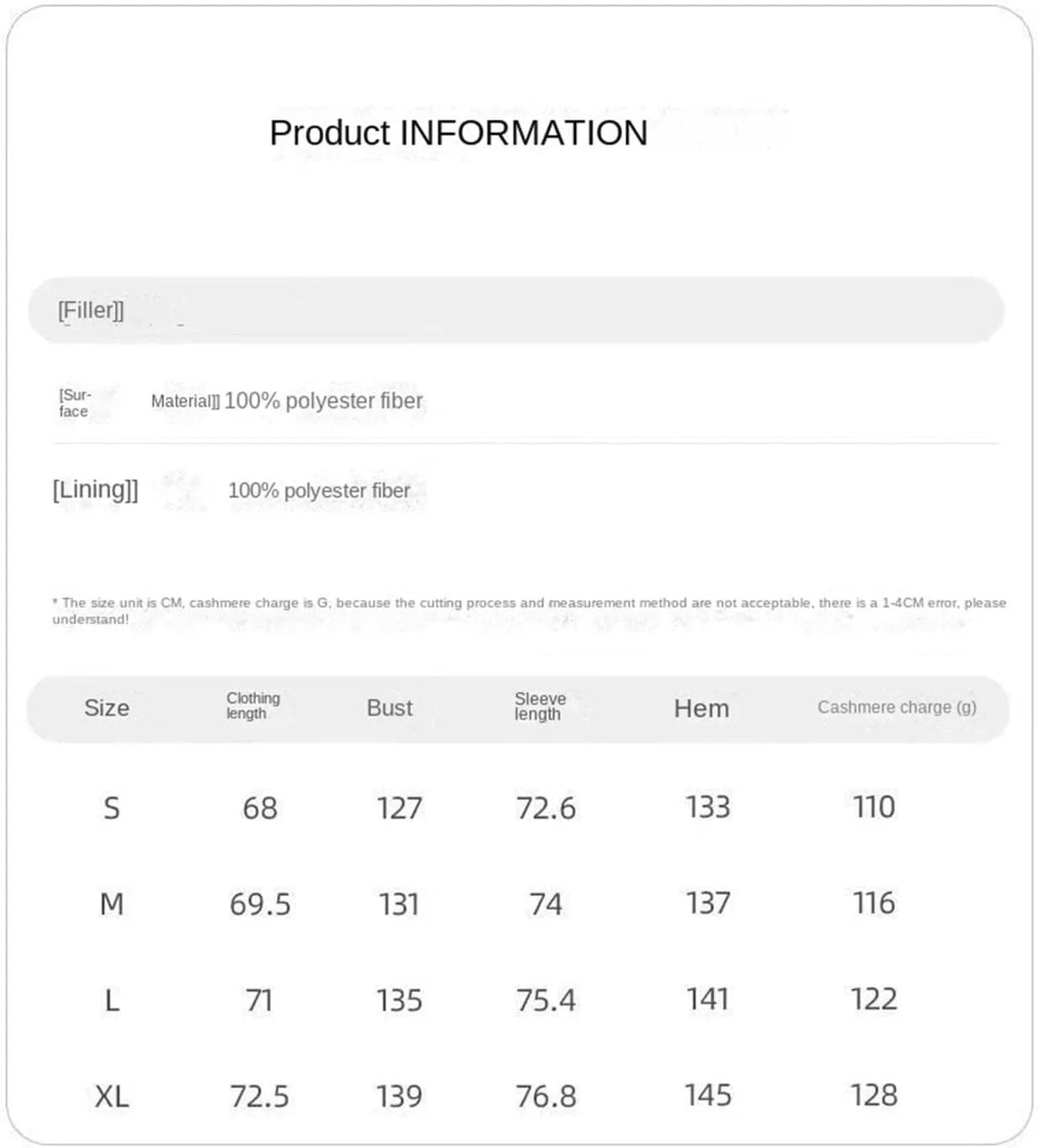Select the 135 bust measurement for L
Image resolution: width=1039 pixels, height=1148 pixels.
tap(399, 1001)
